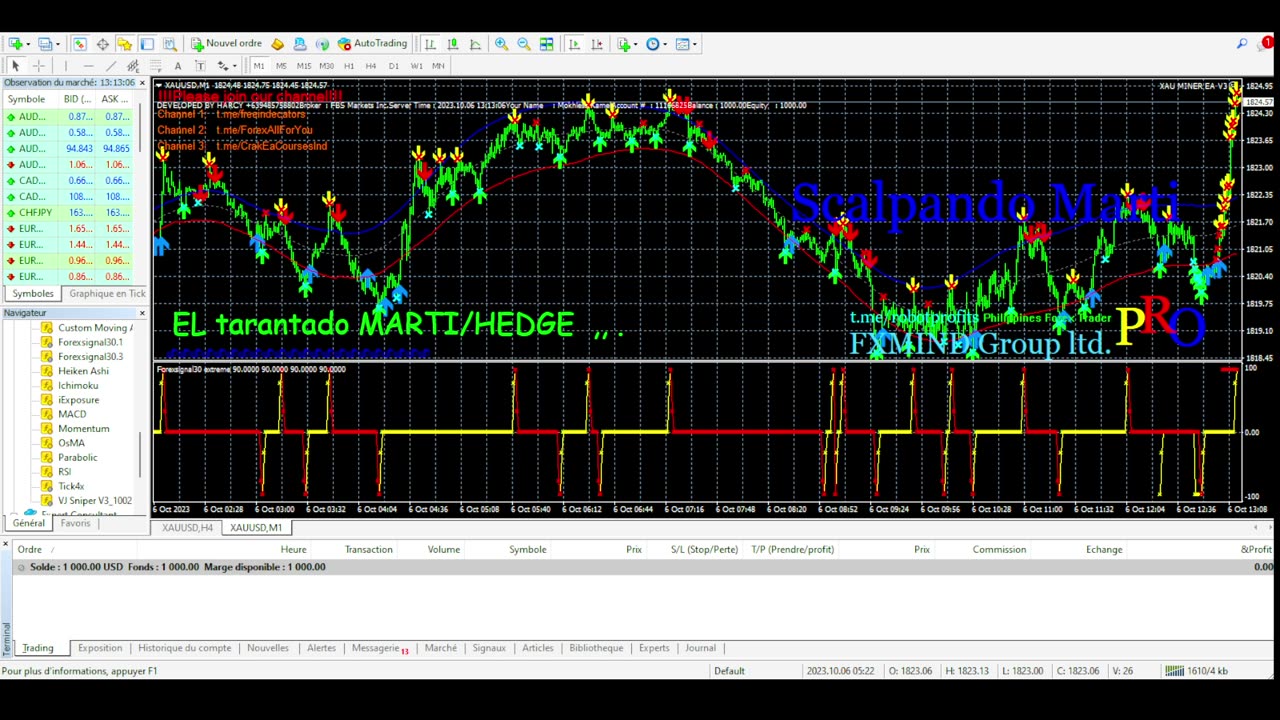Screen dimensions: 1280x720
Task: Switch chart to candlesticks style
Action: coord(452,44)
